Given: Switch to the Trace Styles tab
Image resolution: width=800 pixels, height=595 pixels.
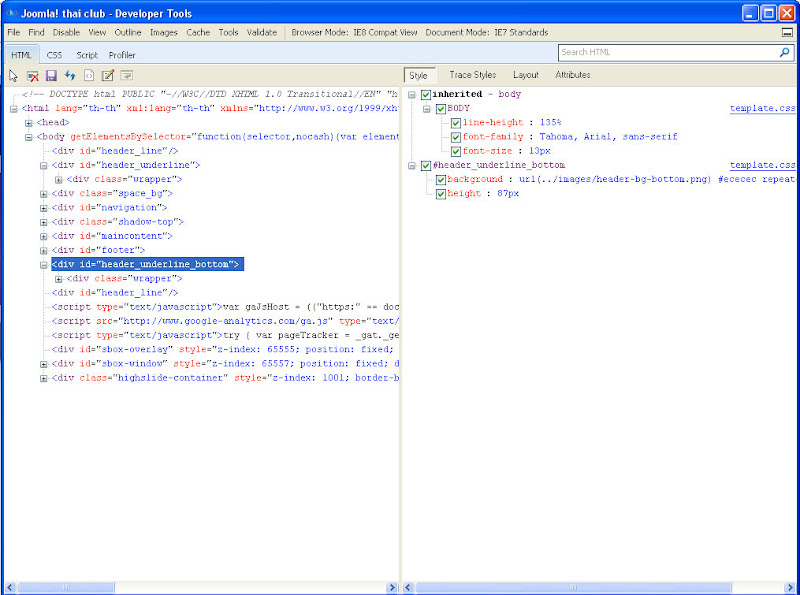Looking at the screenshot, I should click(472, 75).
